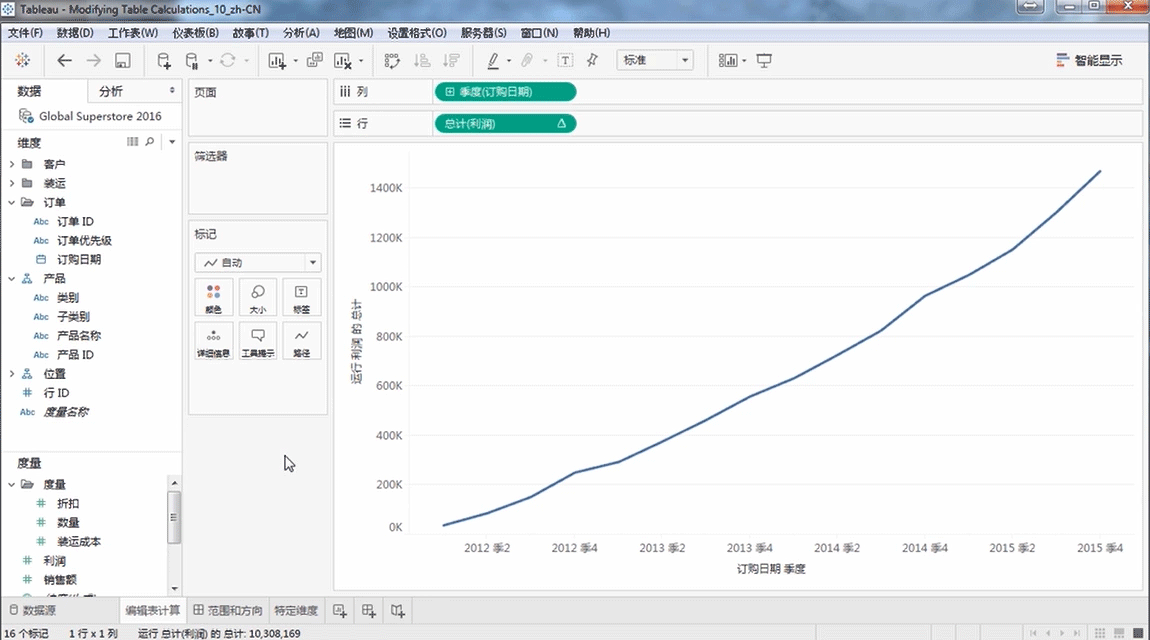Collapse the 订单 folder in dimensions
1150x640 pixels.
tap(12, 202)
